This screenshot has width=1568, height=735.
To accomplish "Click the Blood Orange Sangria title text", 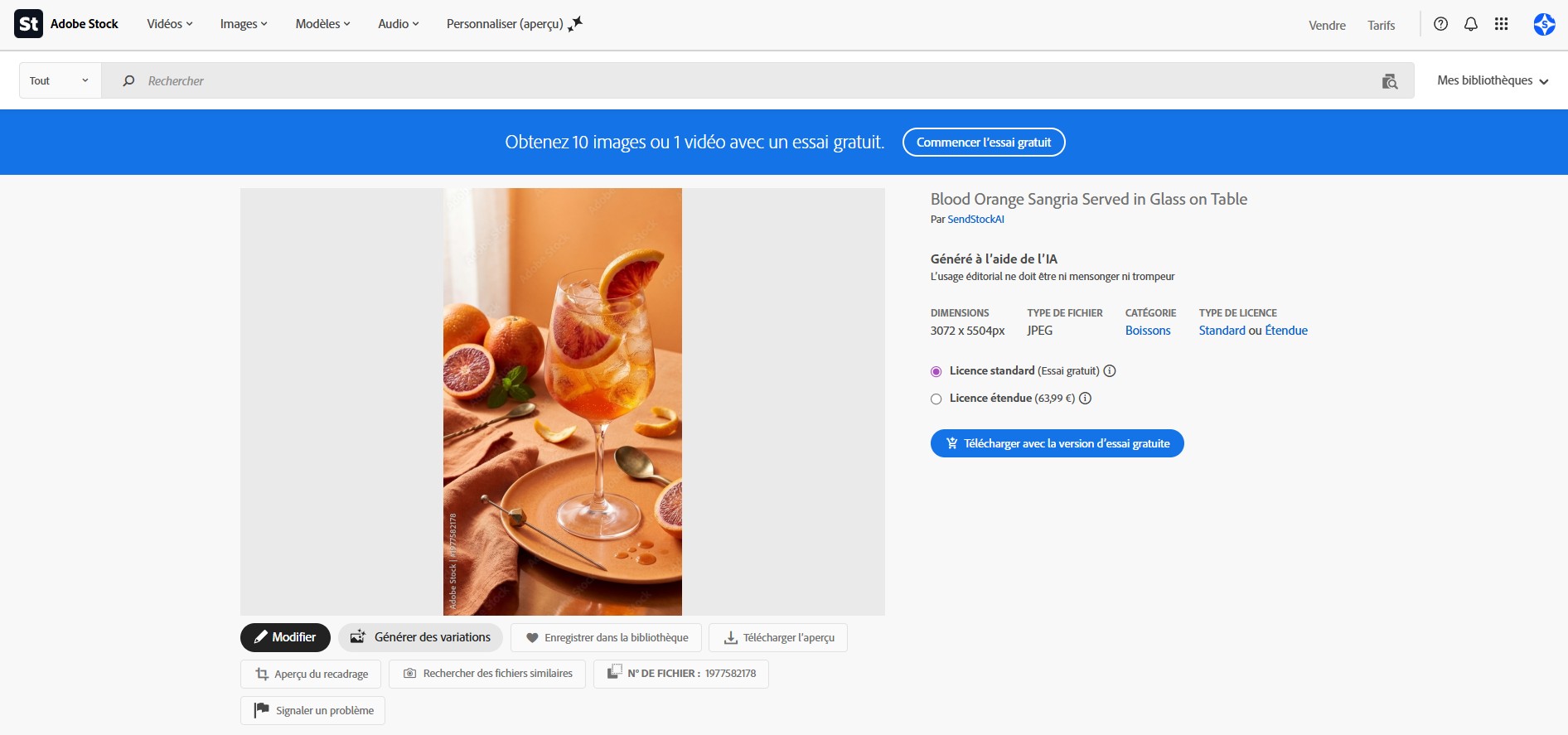I will point(1089,199).
